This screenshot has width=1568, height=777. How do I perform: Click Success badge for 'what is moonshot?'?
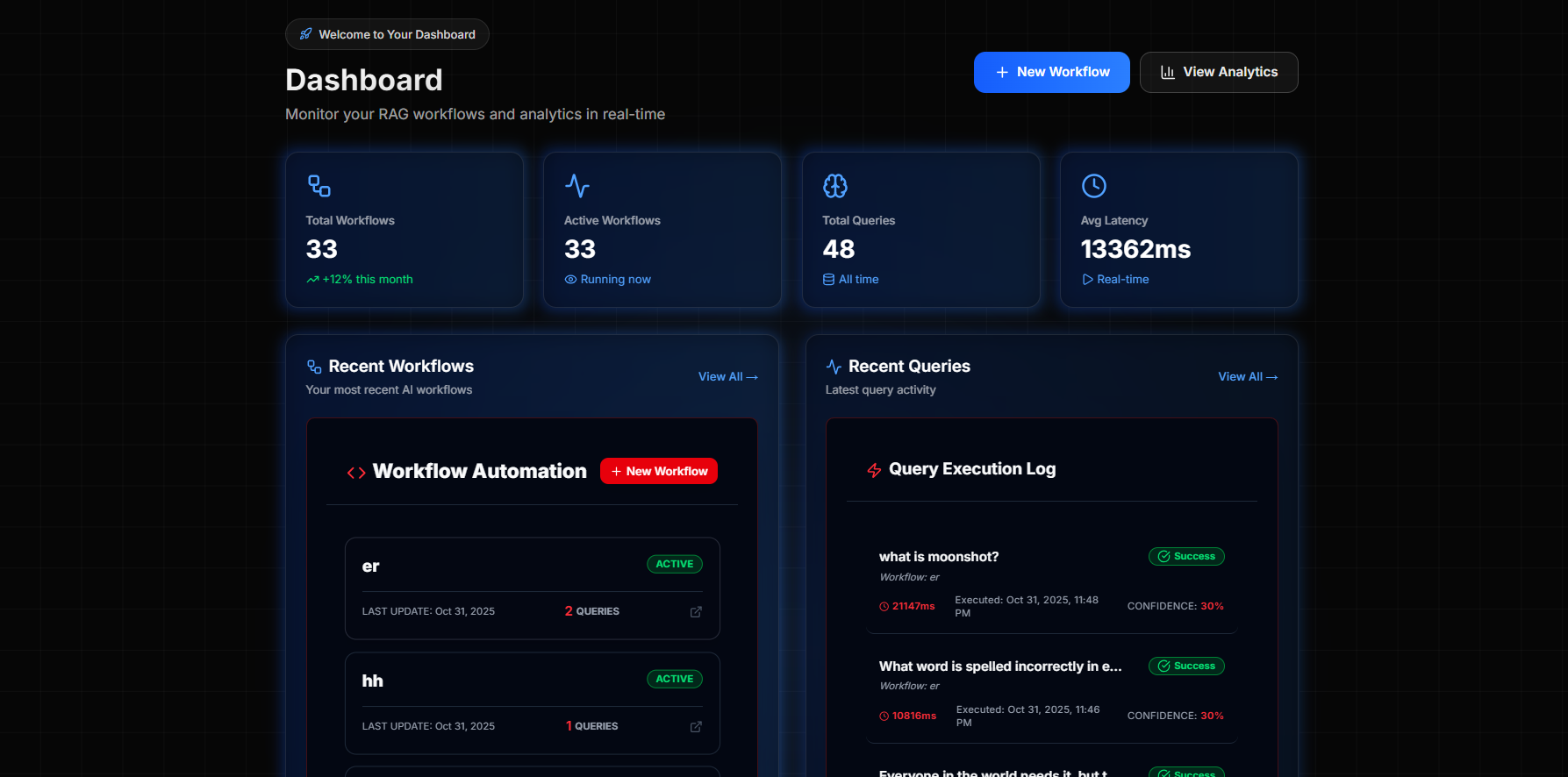pyautogui.click(x=1186, y=556)
